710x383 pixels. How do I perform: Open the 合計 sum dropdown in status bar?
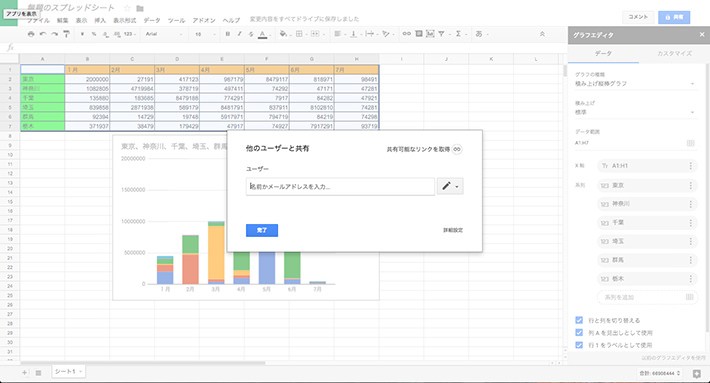(659, 373)
